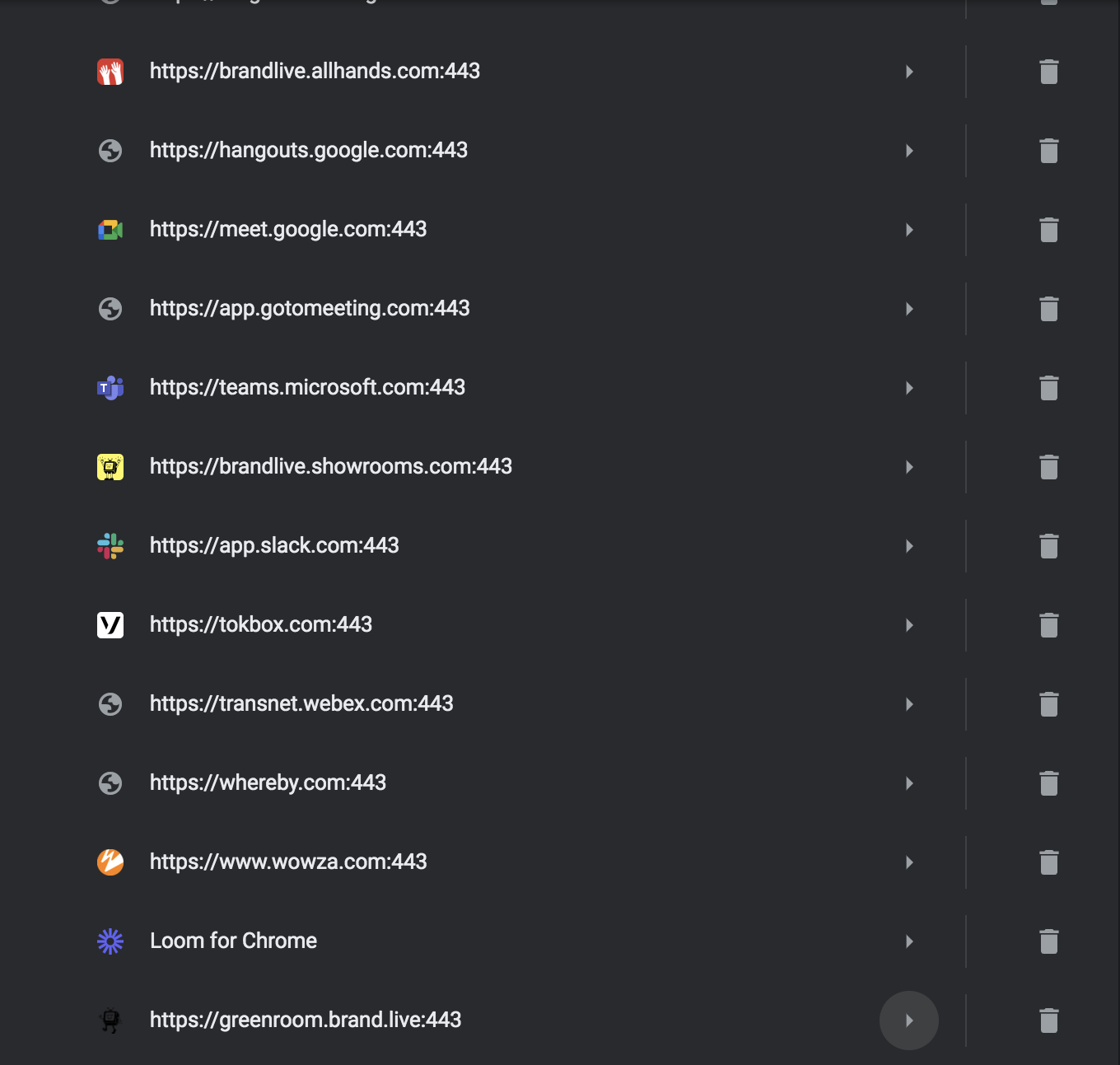Select the Loom for Chrome row label
1120x1065 pixels.
pos(233,941)
